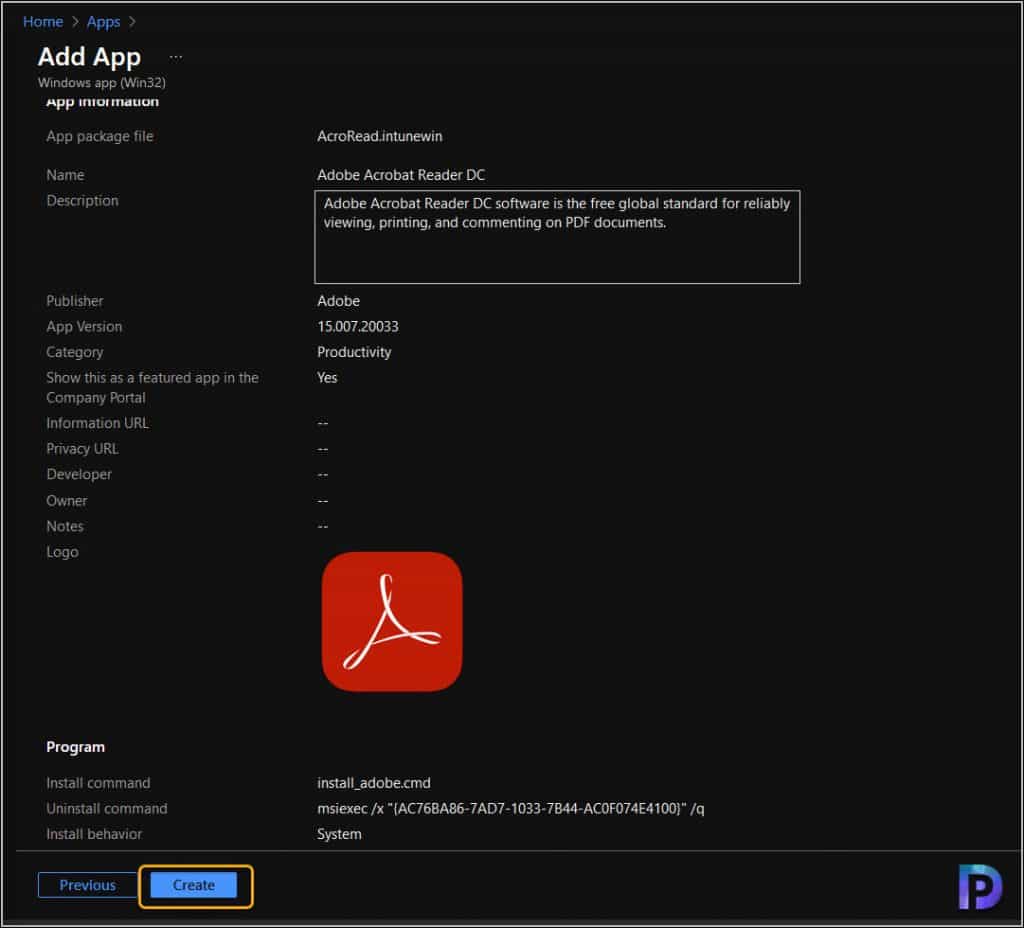This screenshot has width=1024, height=928.
Task: Click inside the Description text box
Action: 557,237
